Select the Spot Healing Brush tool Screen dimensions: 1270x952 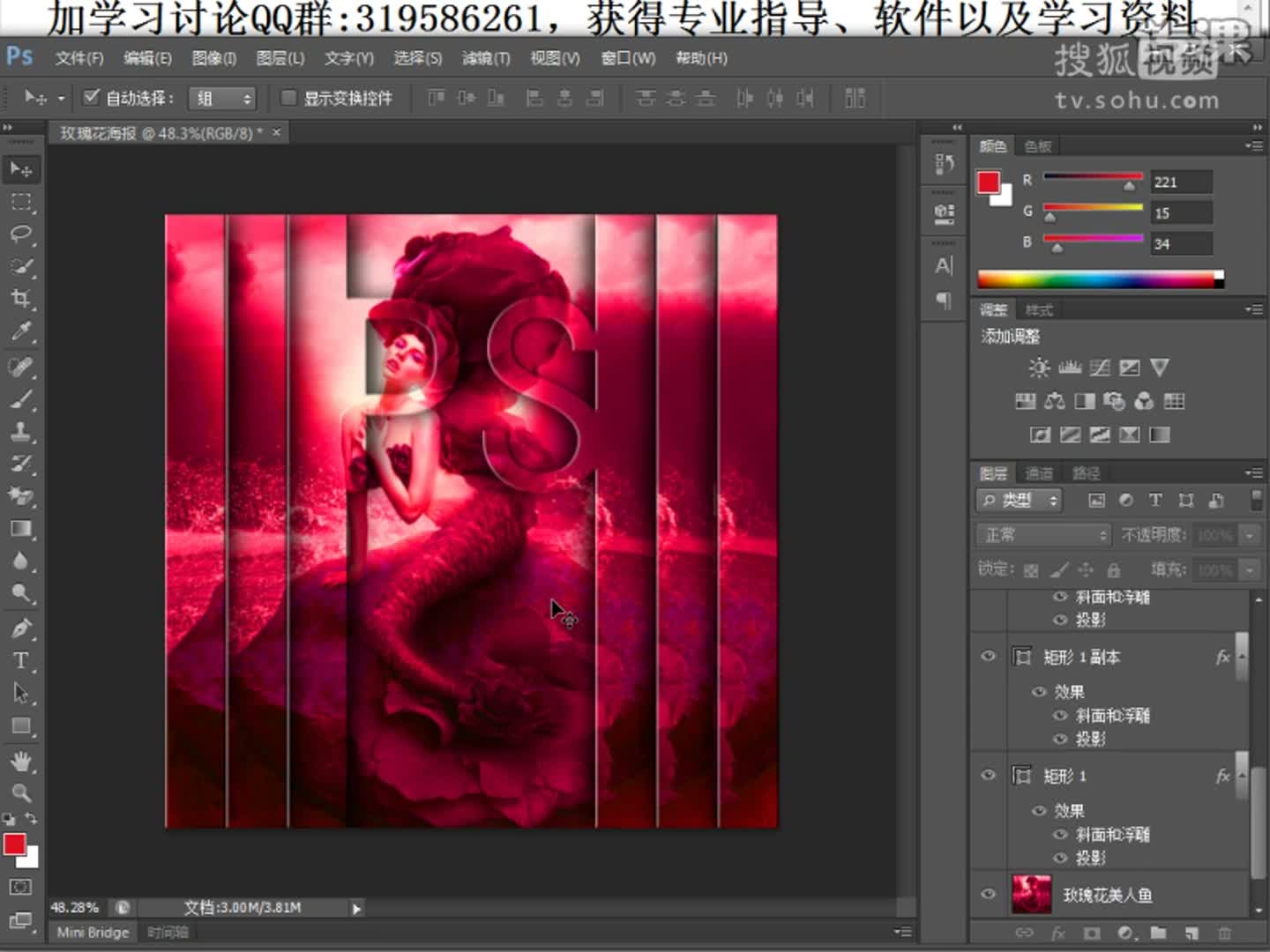point(20,366)
